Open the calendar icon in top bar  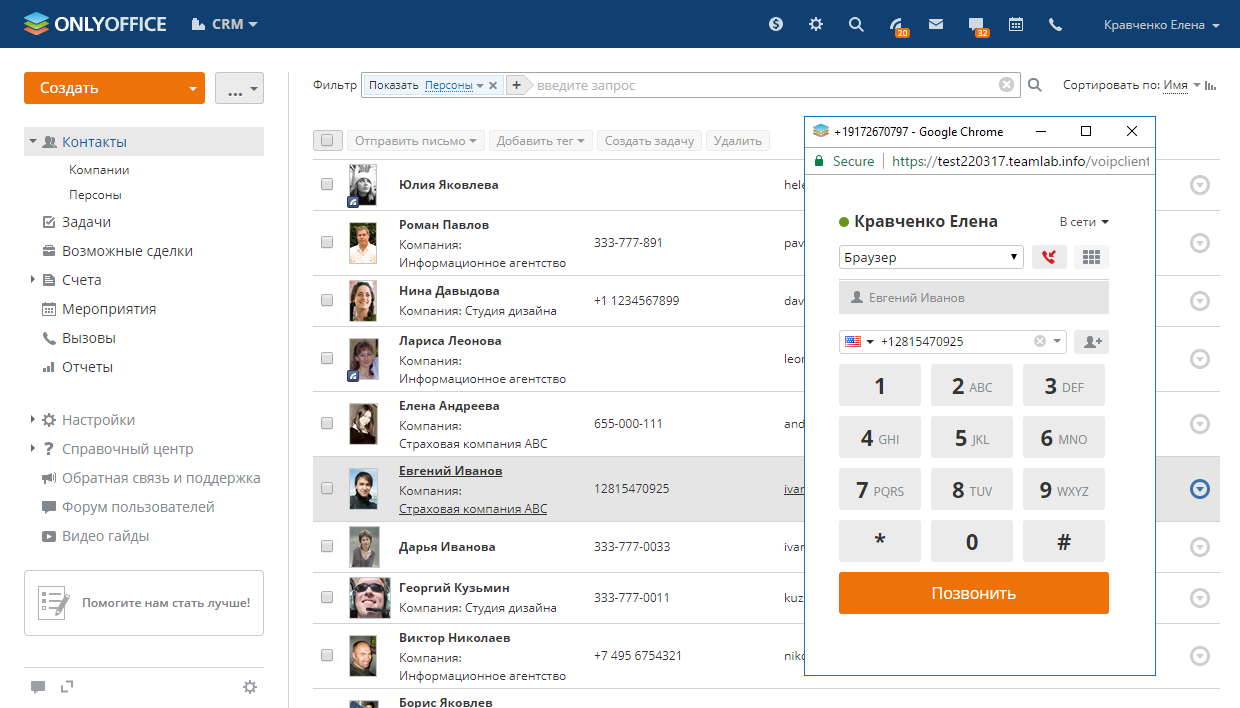point(1016,25)
